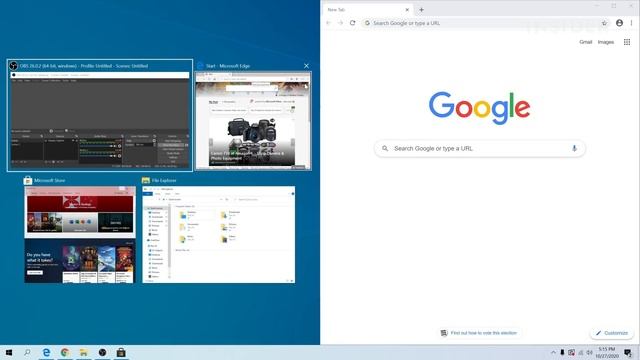
Task: Reload the Chrome page
Action: pos(353,23)
